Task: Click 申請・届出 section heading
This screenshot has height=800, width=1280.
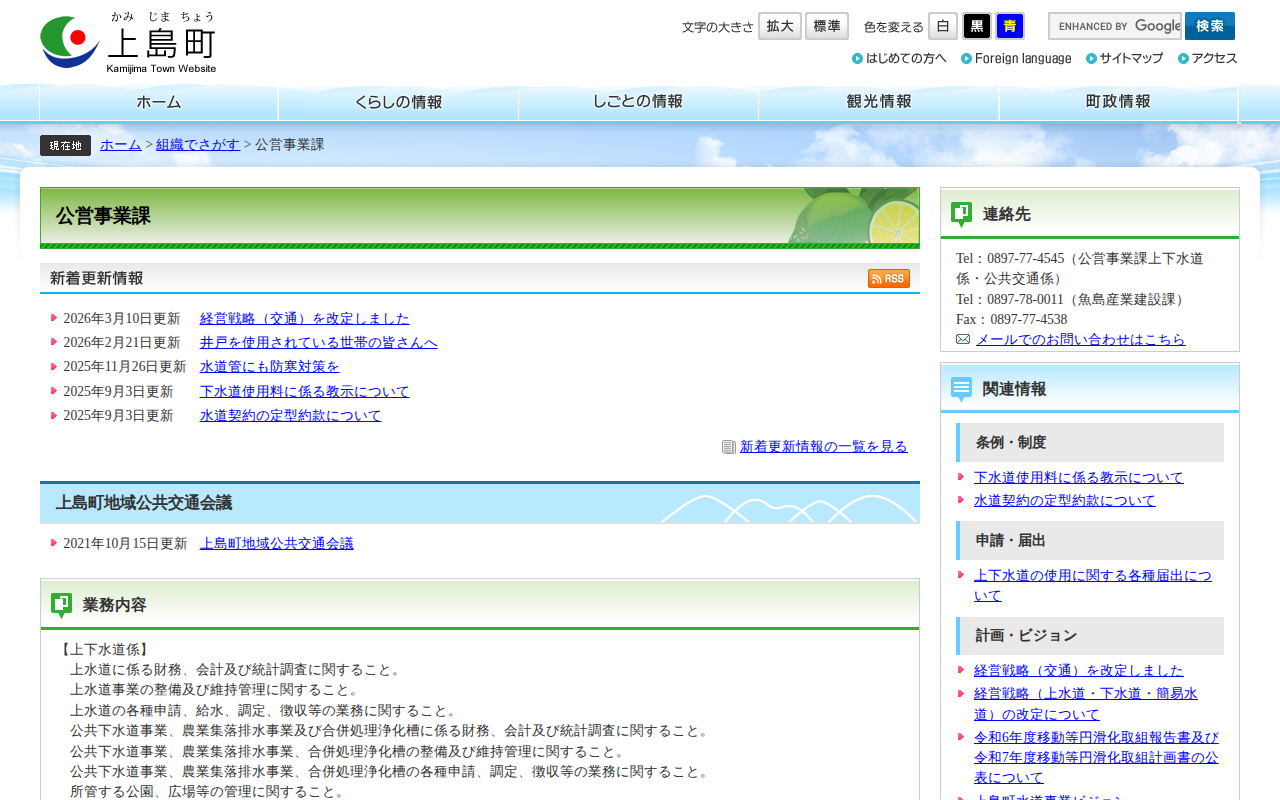Action: click(1090, 540)
